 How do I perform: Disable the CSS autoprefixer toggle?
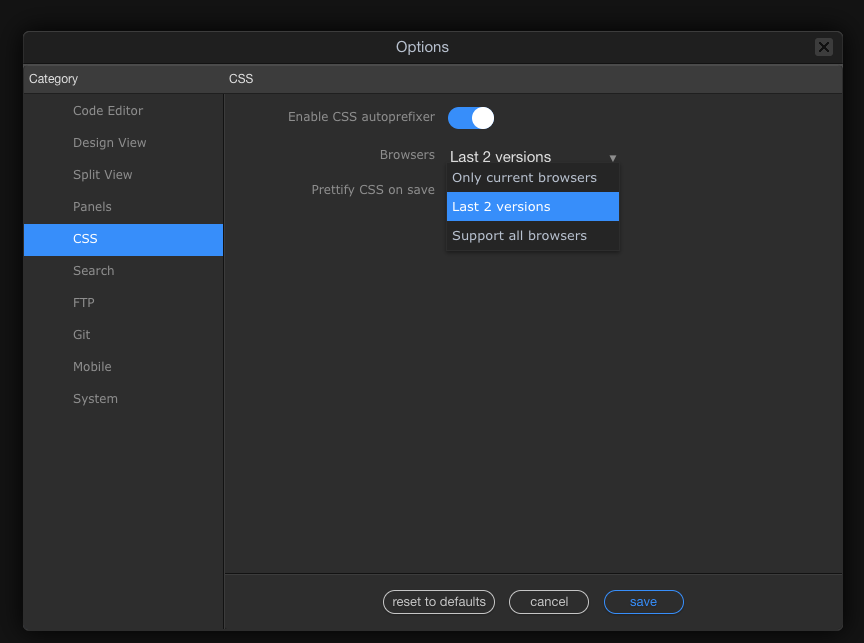pos(471,118)
